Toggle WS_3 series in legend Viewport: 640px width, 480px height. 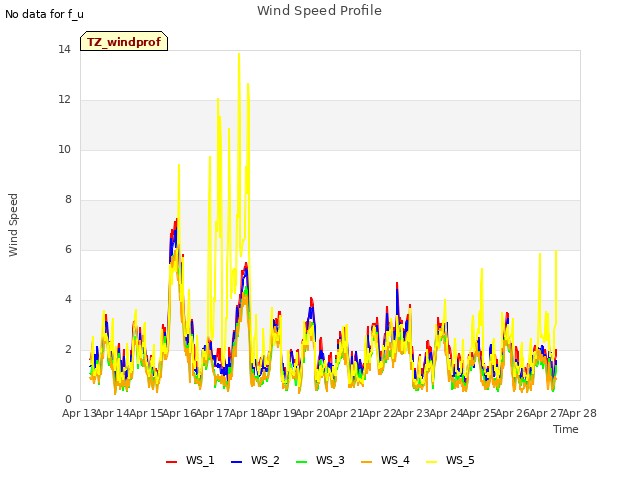point(320,460)
